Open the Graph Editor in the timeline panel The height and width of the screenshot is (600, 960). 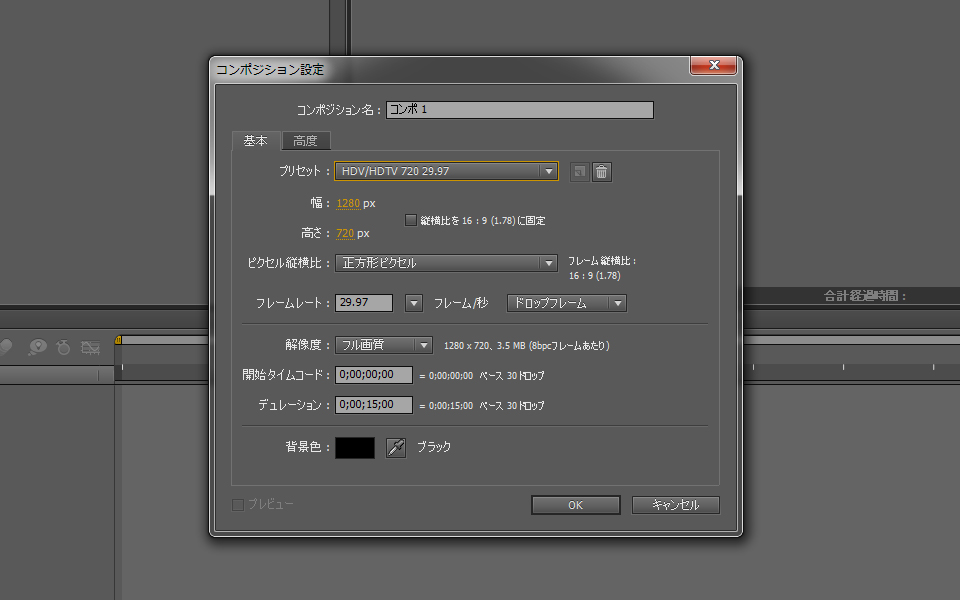click(91, 348)
